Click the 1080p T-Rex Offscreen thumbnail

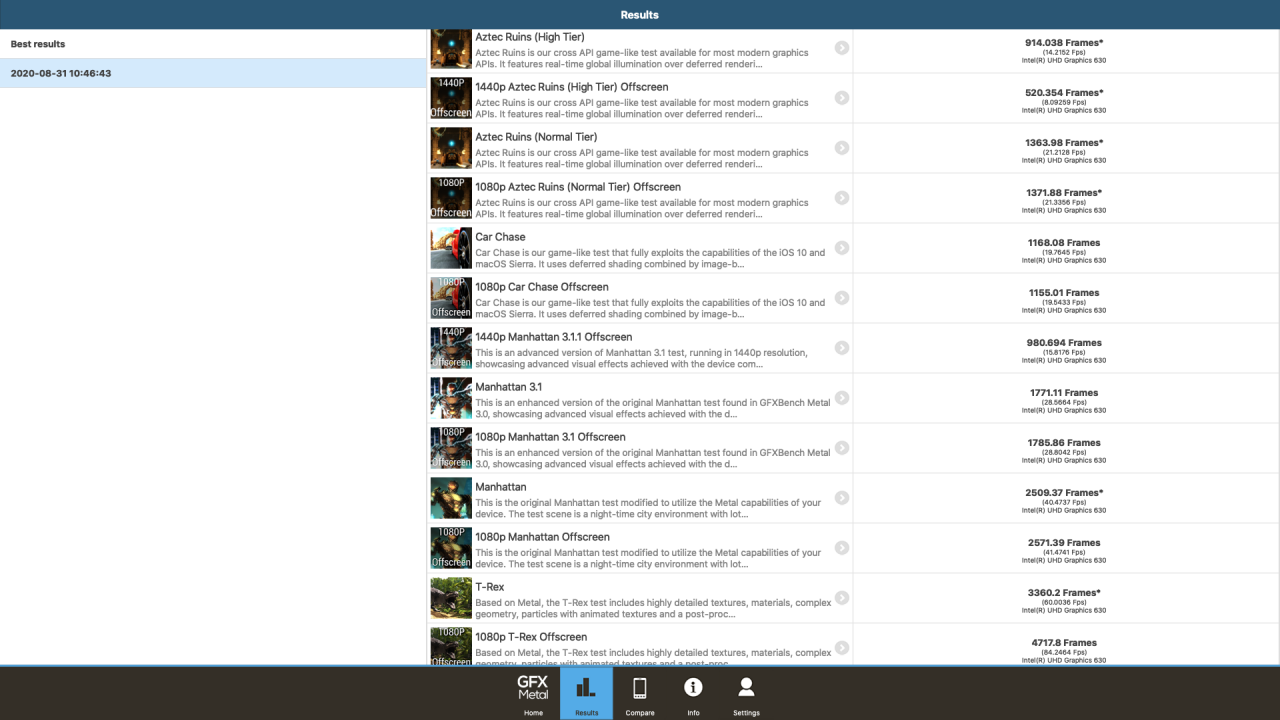(x=451, y=646)
